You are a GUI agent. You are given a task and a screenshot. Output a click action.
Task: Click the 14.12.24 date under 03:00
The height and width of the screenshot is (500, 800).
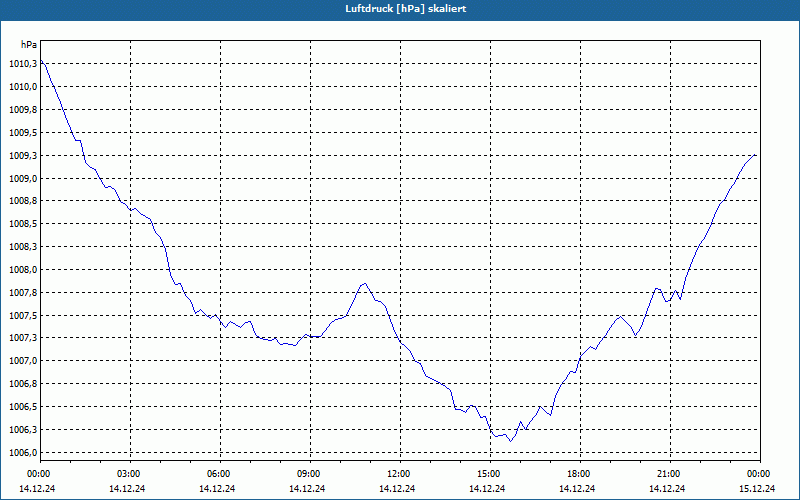pyautogui.click(x=127, y=488)
